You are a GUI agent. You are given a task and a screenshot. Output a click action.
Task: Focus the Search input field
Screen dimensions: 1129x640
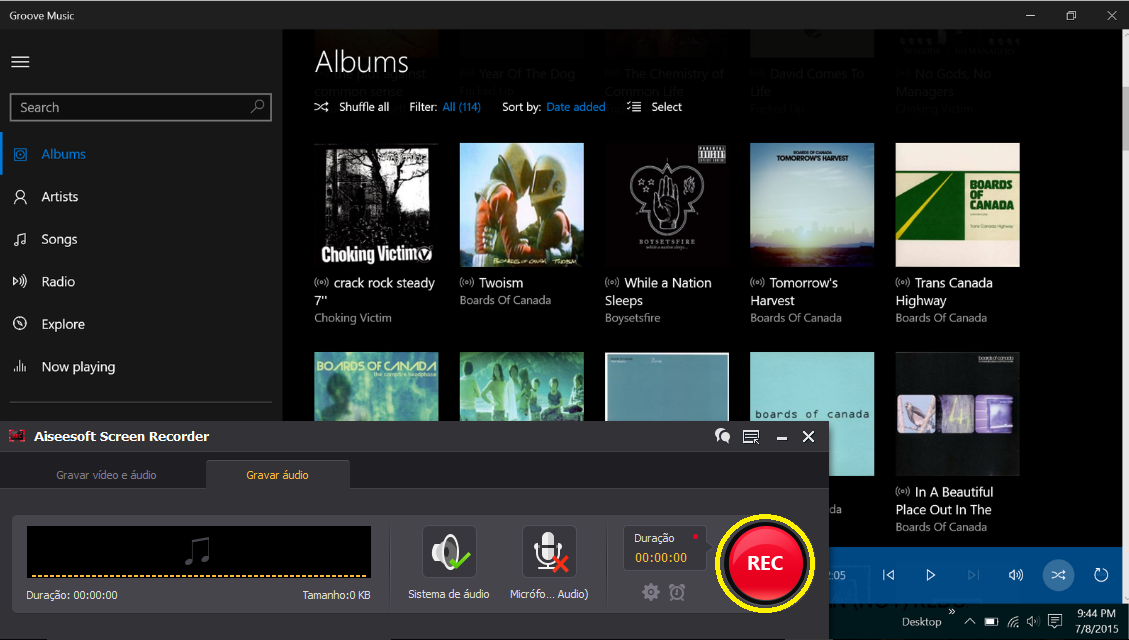140,107
